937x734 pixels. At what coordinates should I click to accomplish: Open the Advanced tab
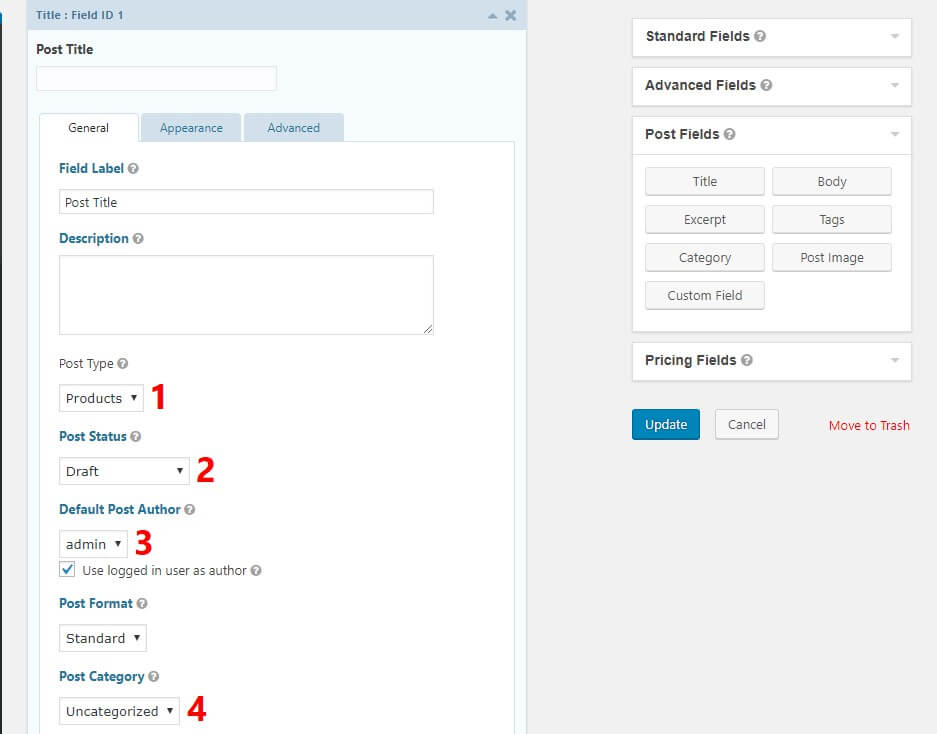pos(293,127)
